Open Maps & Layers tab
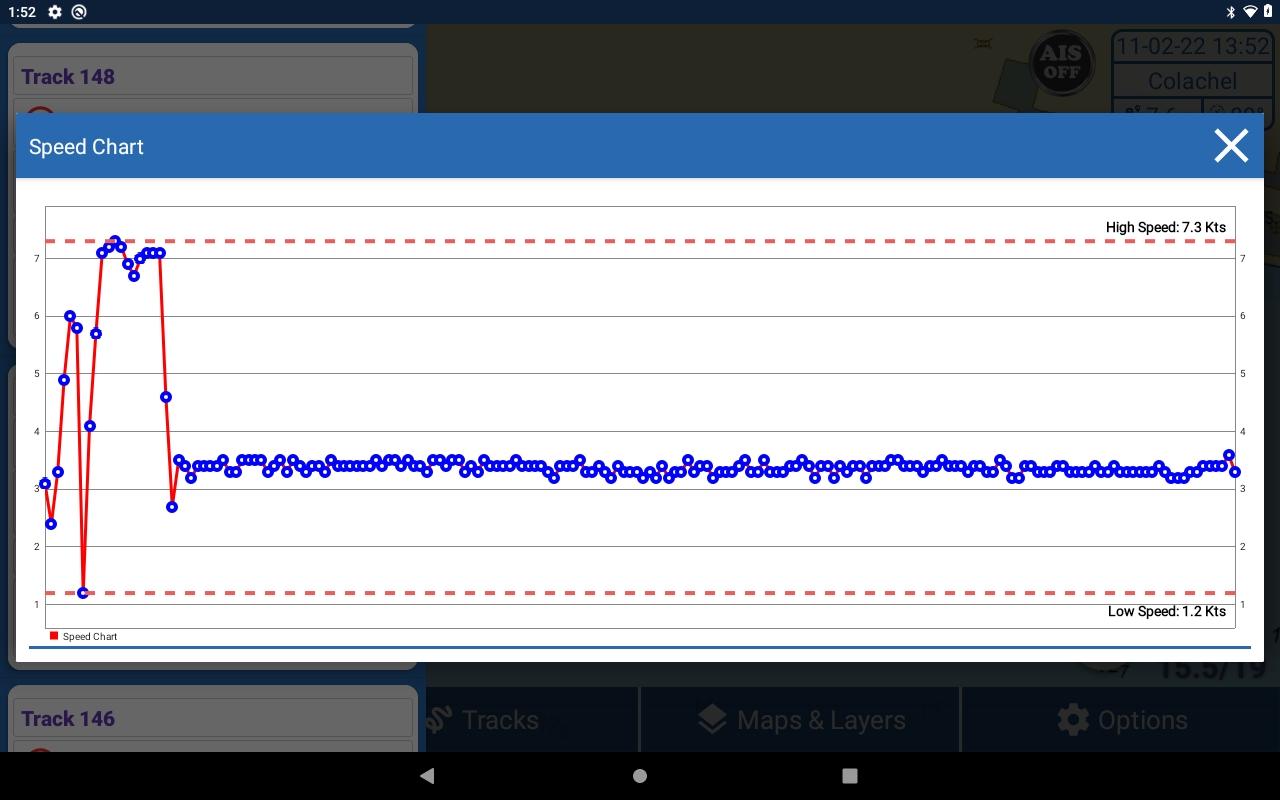Viewport: 1280px width, 800px height. click(801, 720)
